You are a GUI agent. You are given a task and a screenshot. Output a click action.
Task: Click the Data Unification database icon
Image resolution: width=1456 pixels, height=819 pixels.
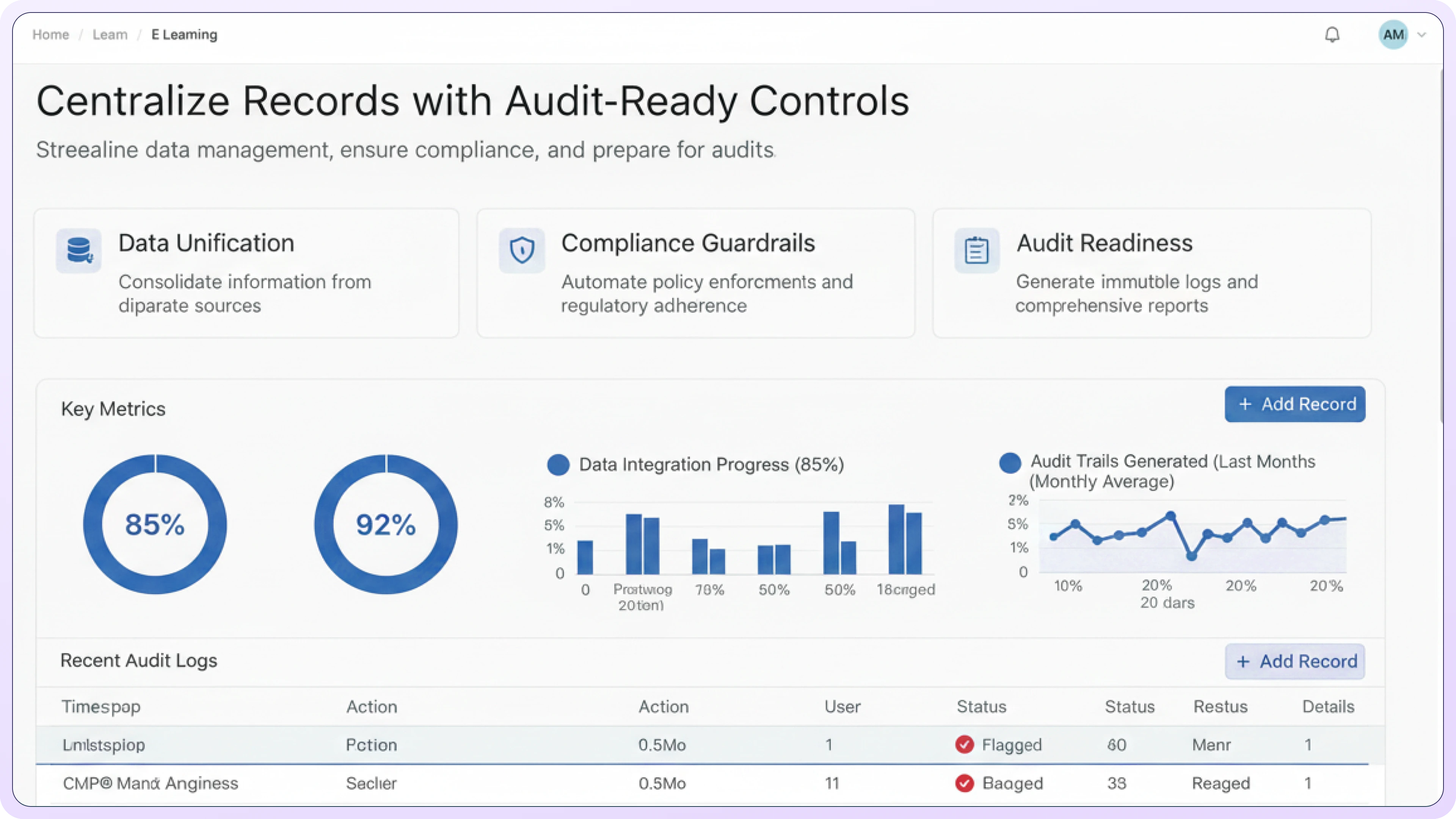pos(78,250)
